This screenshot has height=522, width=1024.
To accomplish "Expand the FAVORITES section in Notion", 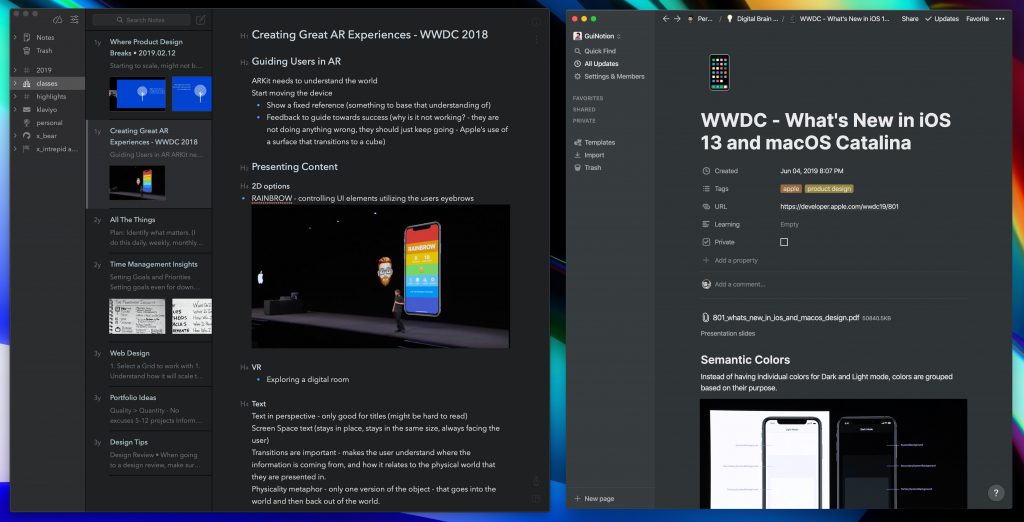I will tap(588, 99).
